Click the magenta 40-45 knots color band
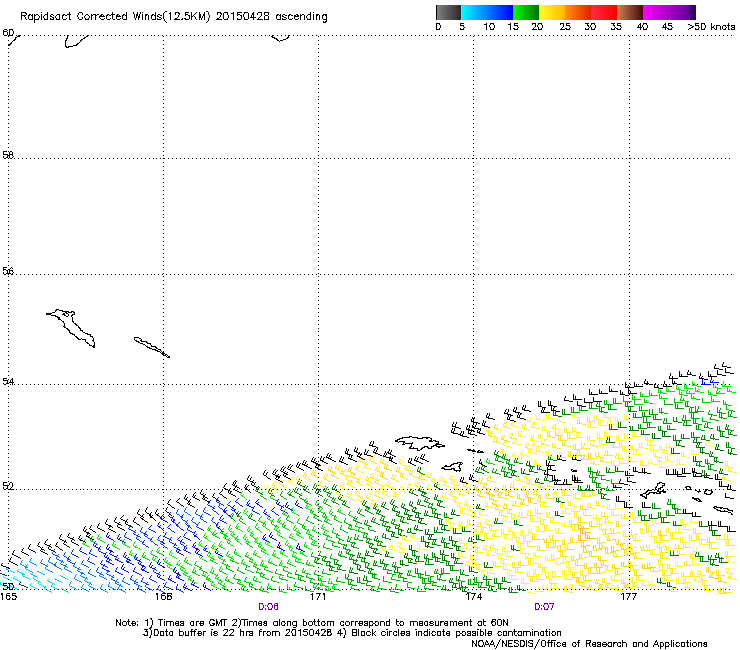 pos(656,12)
